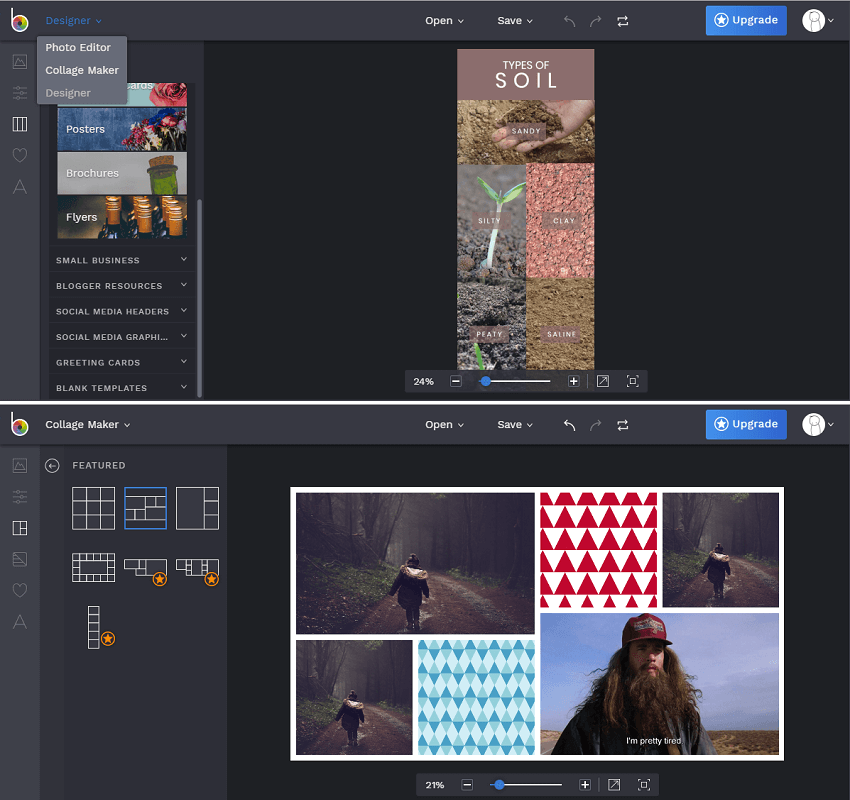Viewport: 850px width, 800px height.
Task: Select the Flyers template thumbnail
Action: click(x=122, y=217)
